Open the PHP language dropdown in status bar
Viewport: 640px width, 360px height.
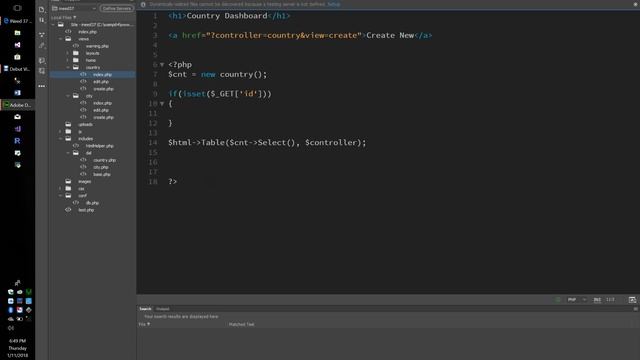point(577,300)
